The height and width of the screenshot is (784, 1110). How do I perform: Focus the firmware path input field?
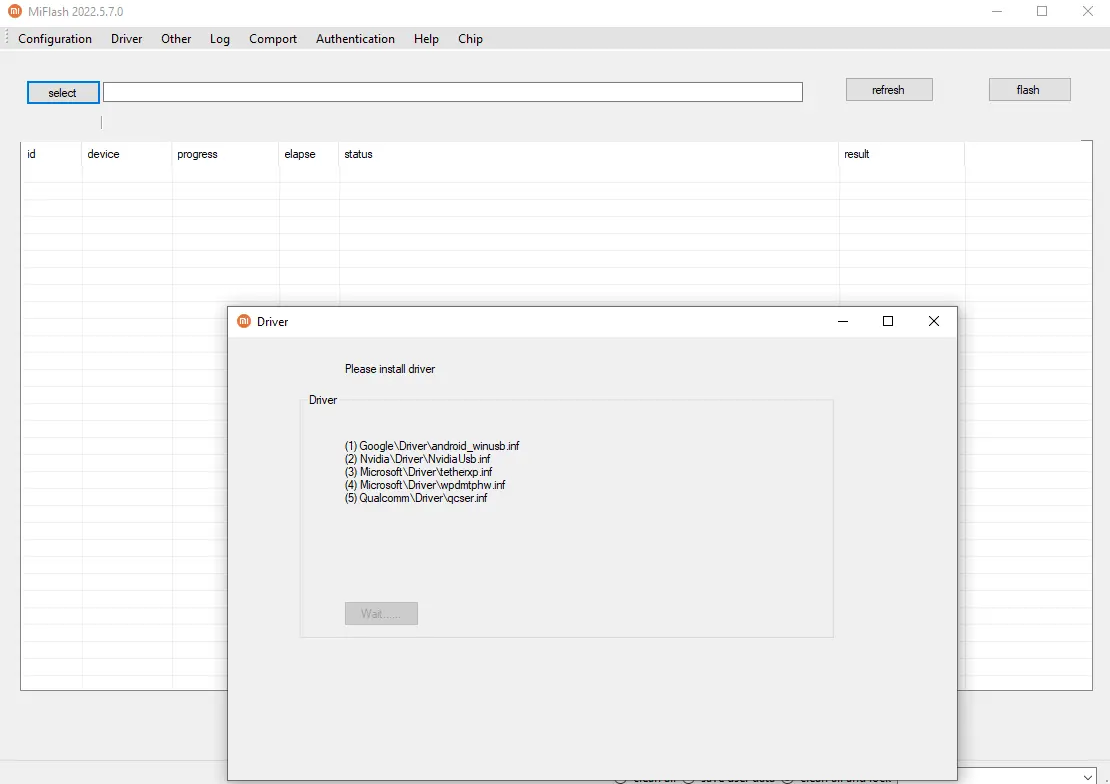[452, 92]
